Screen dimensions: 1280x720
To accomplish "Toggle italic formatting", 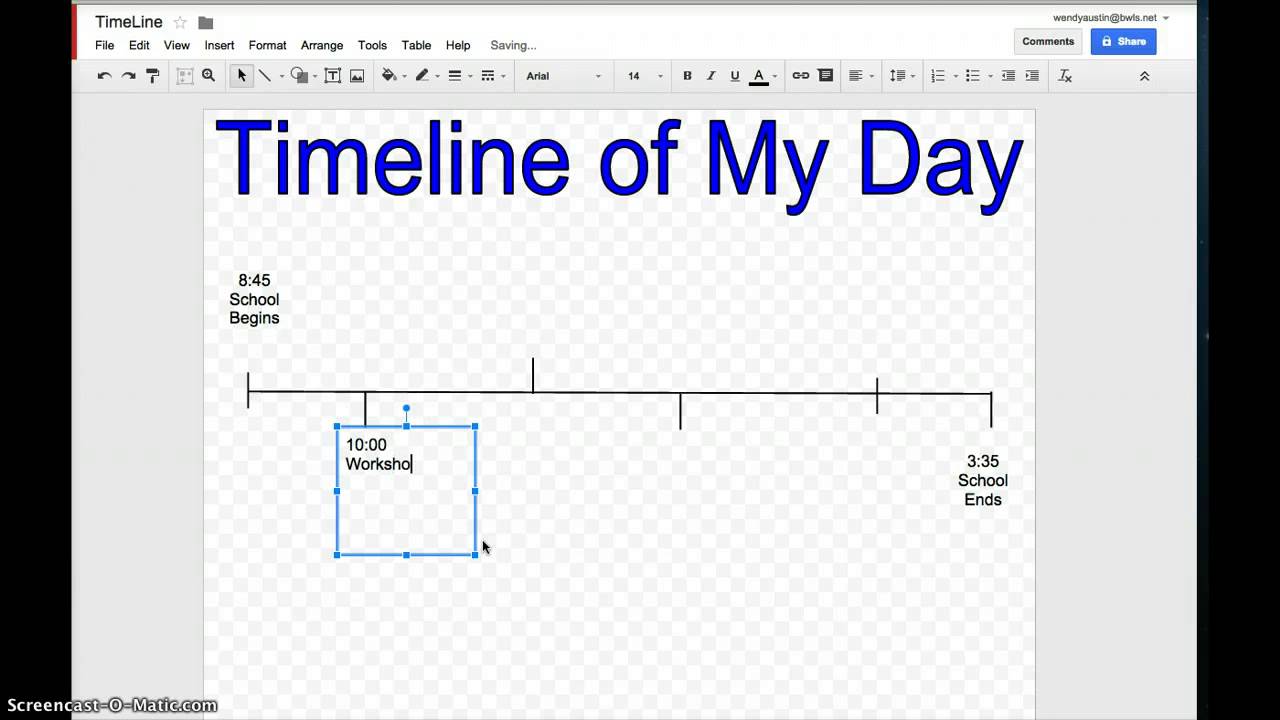I will (711, 75).
